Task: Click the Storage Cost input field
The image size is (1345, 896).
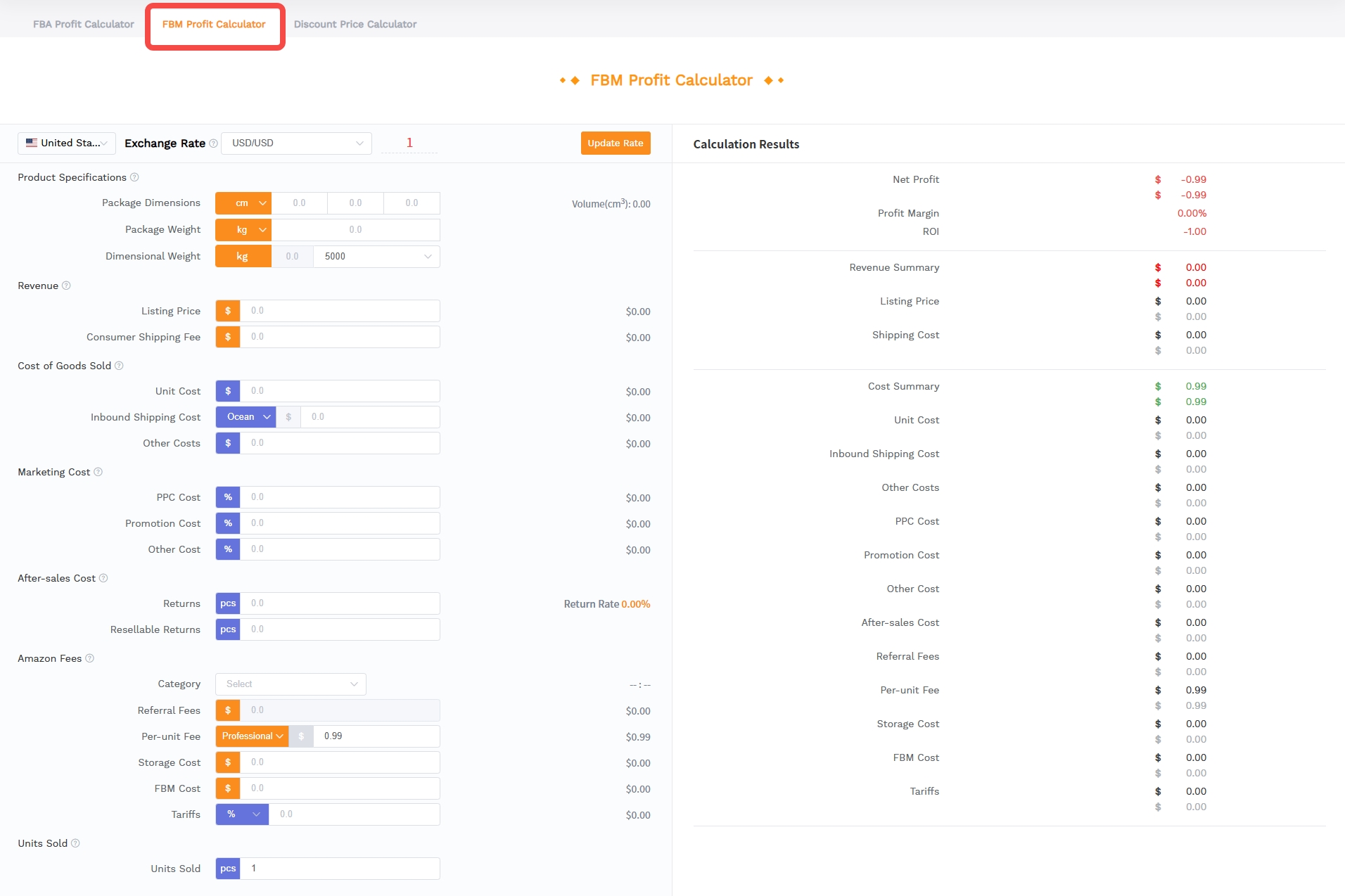Action: 340,762
